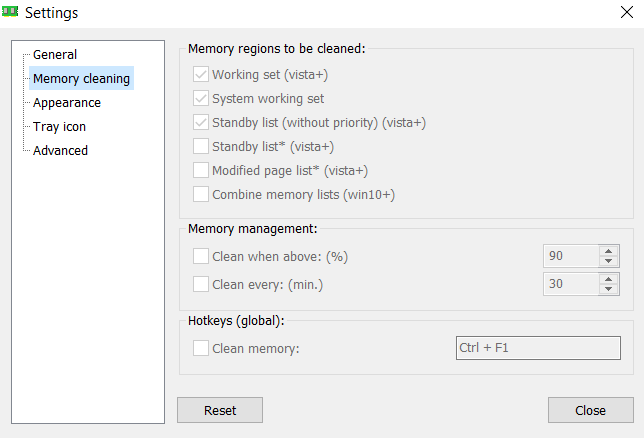The height and width of the screenshot is (438, 644).
Task: Open the General settings page
Action: (x=55, y=55)
